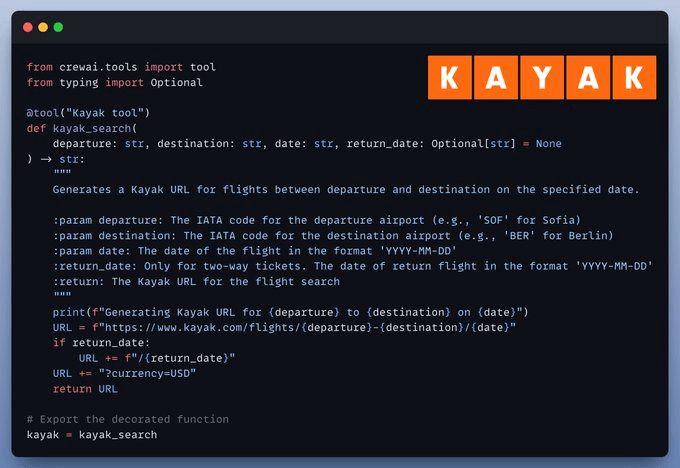
Task: Click the 'URL += f"/{return_date}"' line
Action: (x=157, y=358)
